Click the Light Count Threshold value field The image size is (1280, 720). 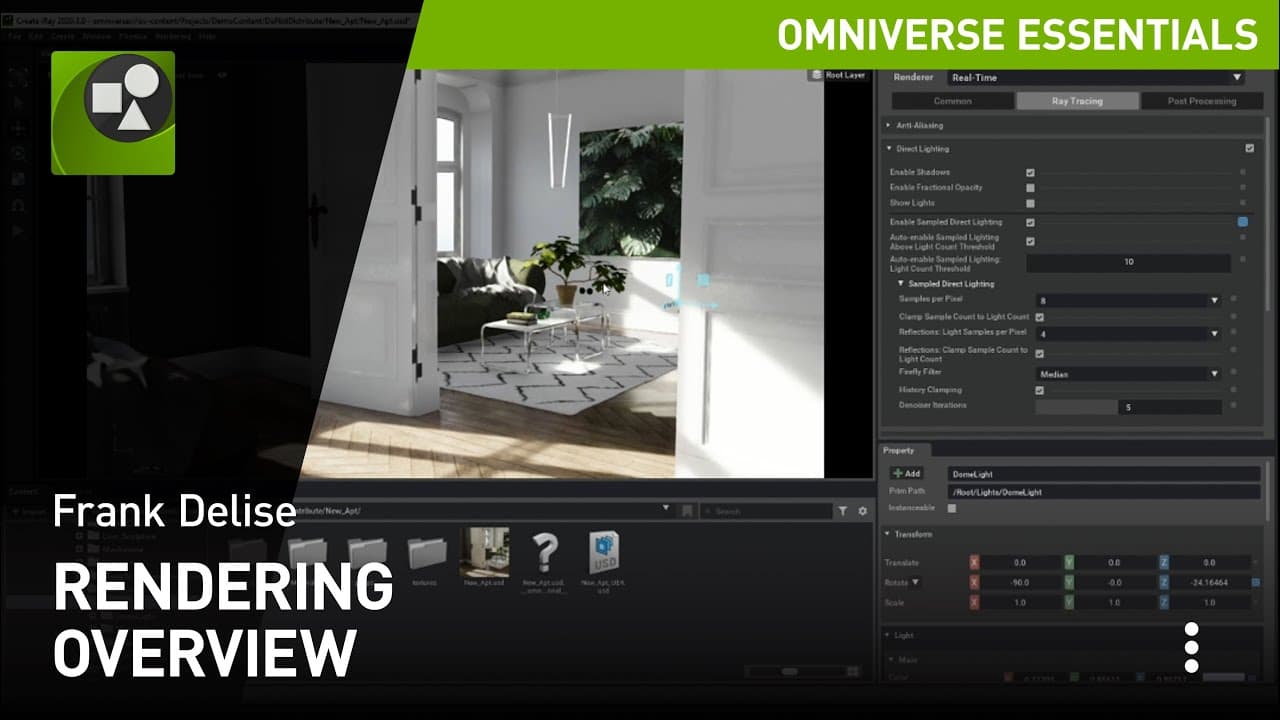(1128, 262)
